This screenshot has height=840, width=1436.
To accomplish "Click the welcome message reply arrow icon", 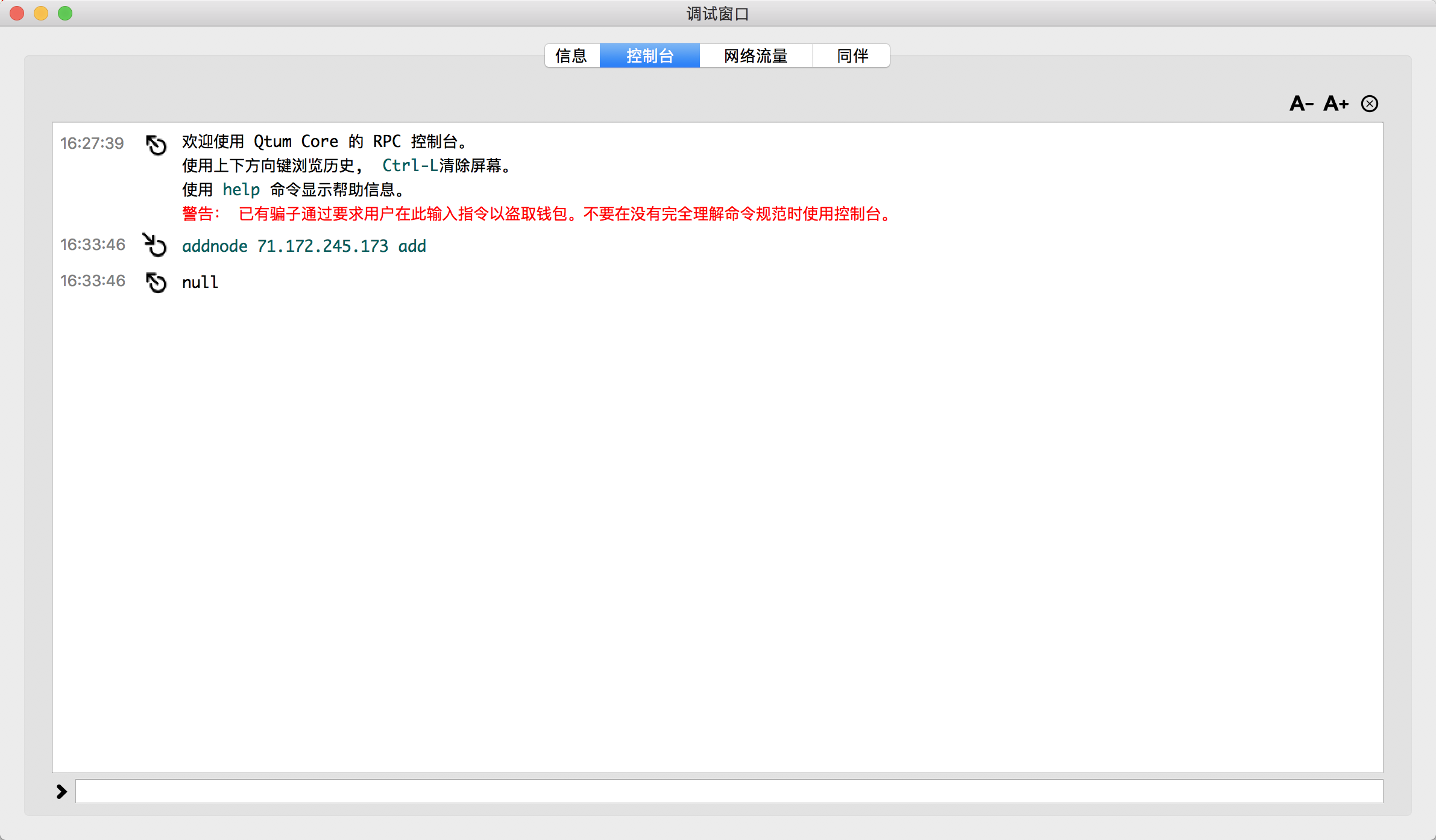I will pyautogui.click(x=156, y=145).
